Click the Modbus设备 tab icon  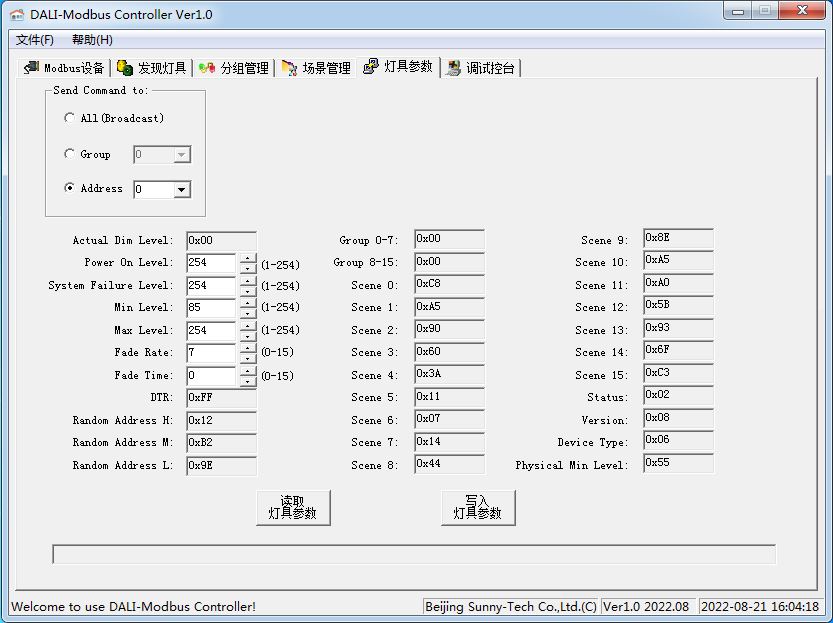[x=31, y=67]
